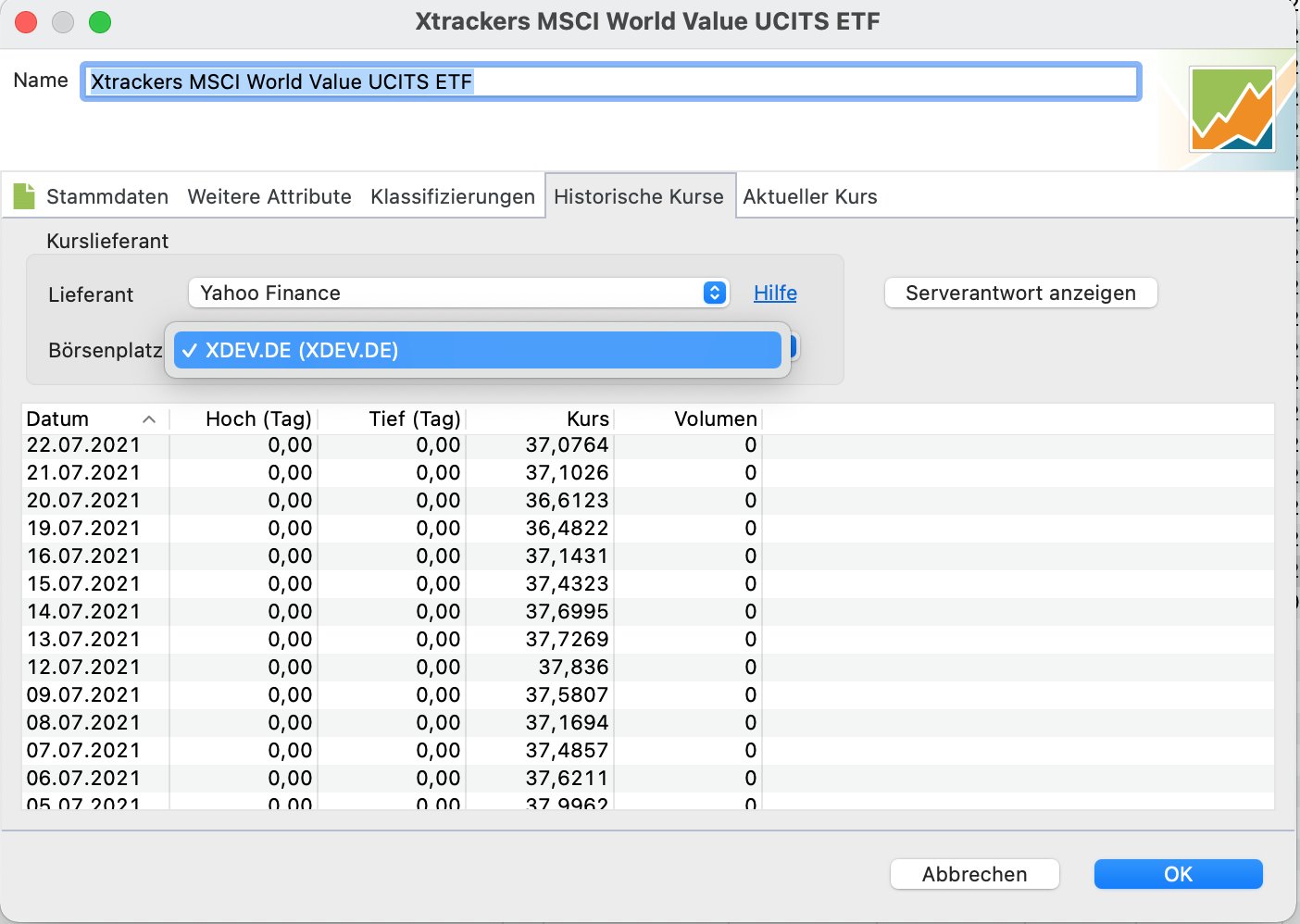
Task: Click the Kurs value 37,7269
Action: (x=567, y=639)
